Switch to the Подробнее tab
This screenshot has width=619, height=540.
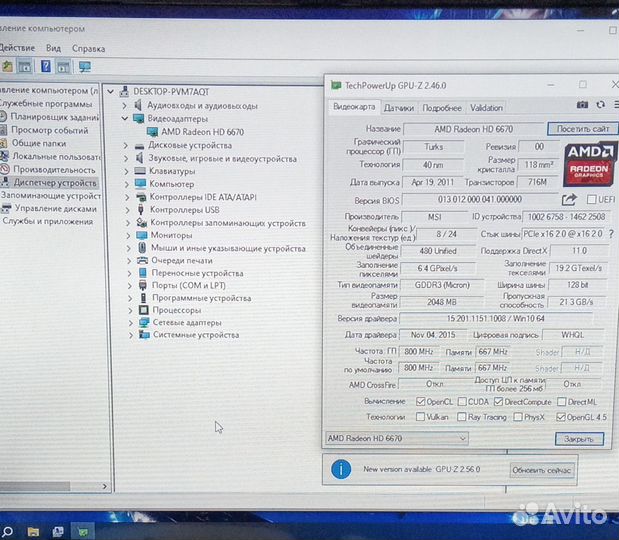coord(442,108)
